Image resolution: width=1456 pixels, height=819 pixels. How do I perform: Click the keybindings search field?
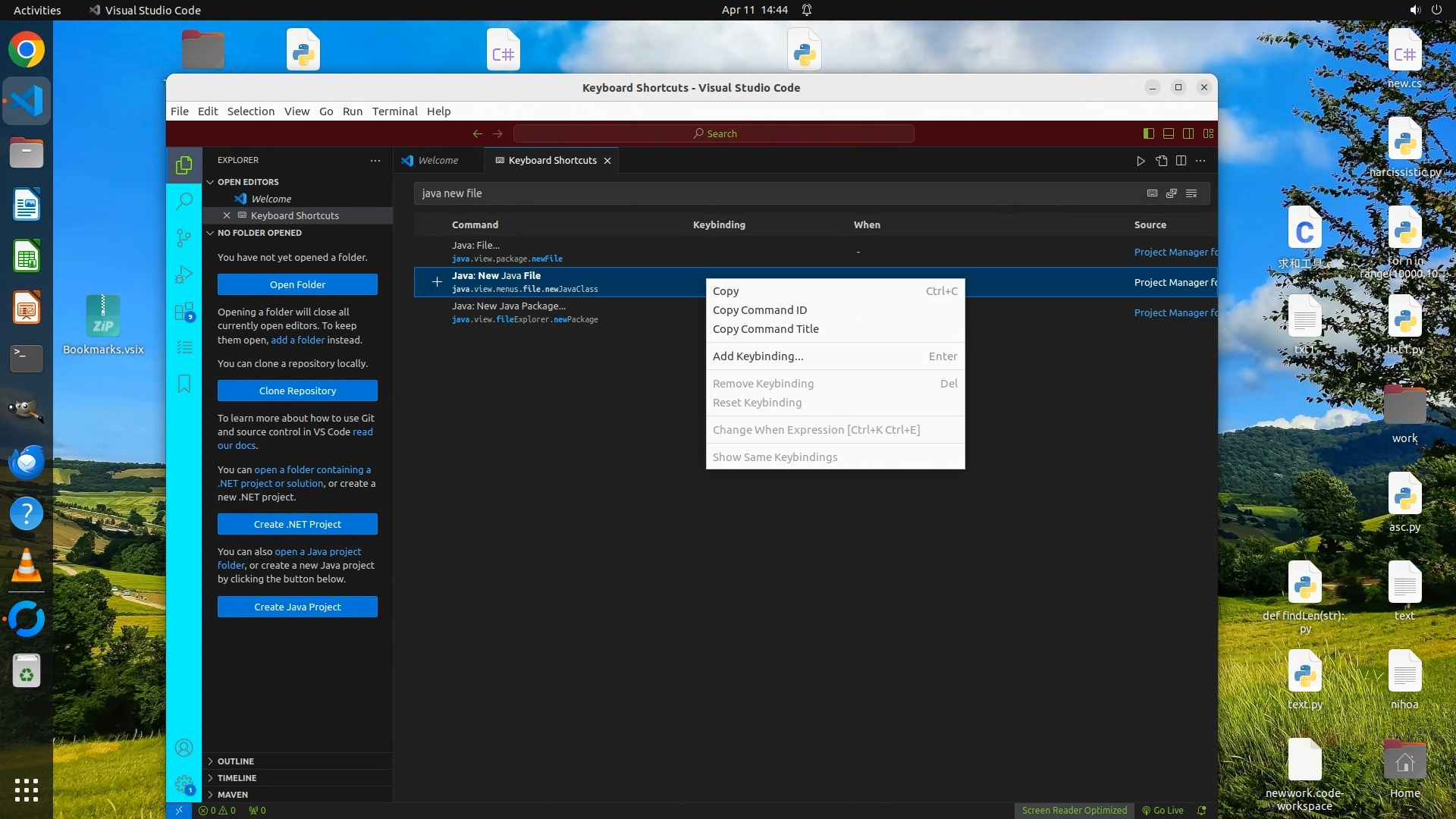point(773,193)
